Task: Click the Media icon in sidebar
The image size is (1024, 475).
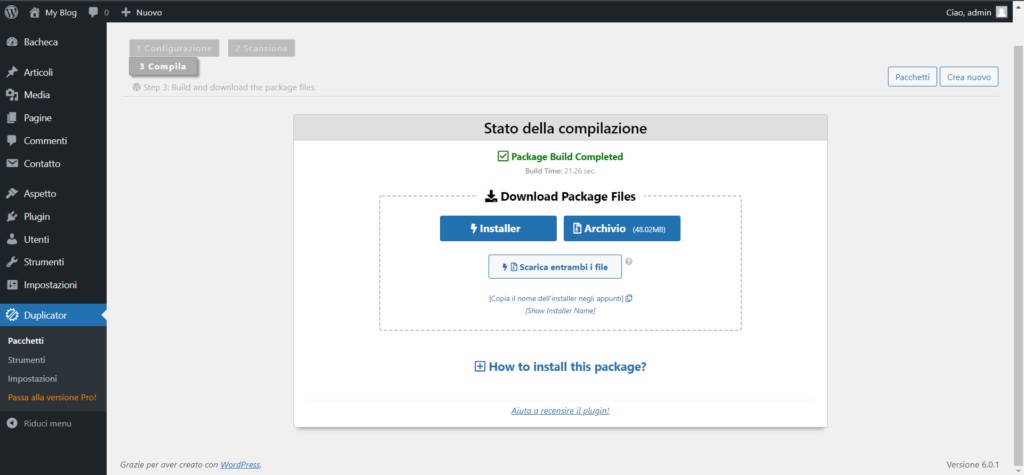Action: 12,95
